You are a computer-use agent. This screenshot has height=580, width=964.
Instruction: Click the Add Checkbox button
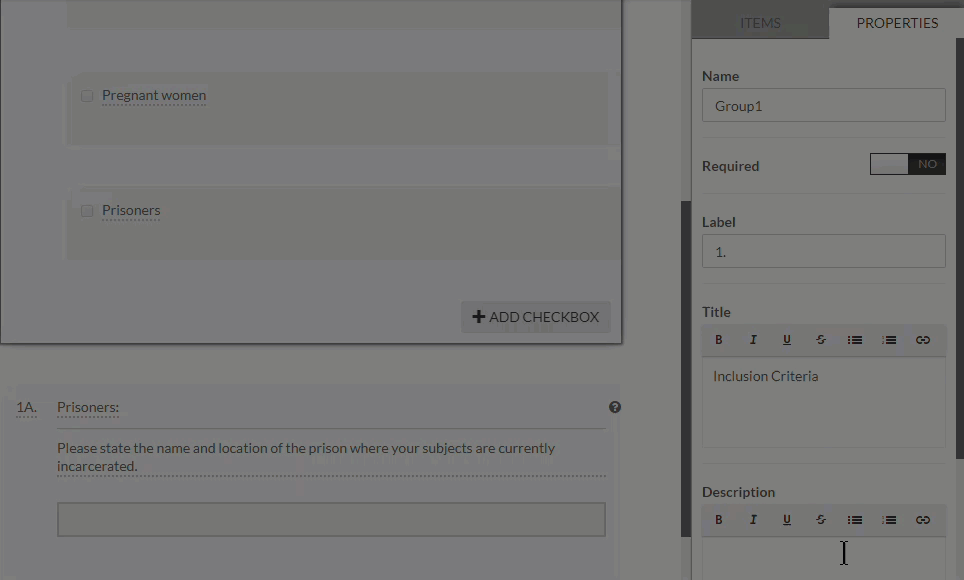click(536, 317)
